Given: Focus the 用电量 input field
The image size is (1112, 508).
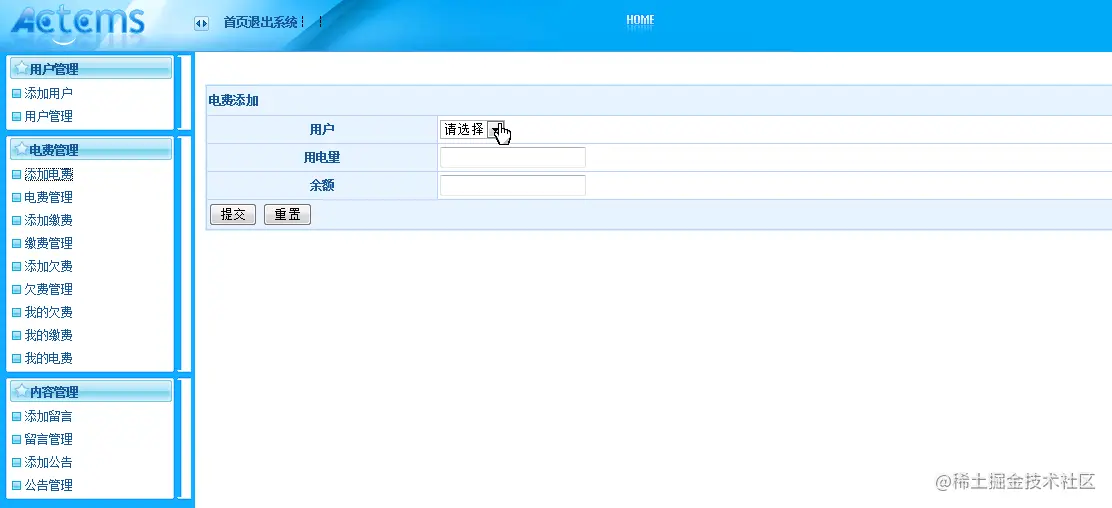Looking at the screenshot, I should point(513,158).
